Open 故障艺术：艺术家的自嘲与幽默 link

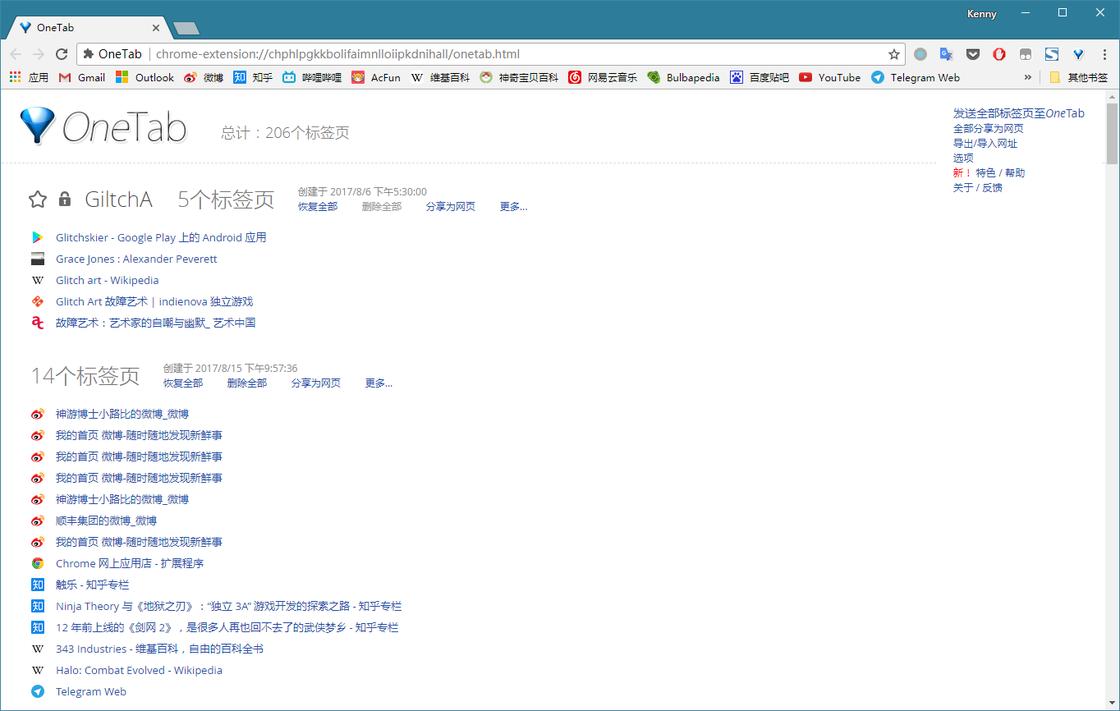point(156,323)
